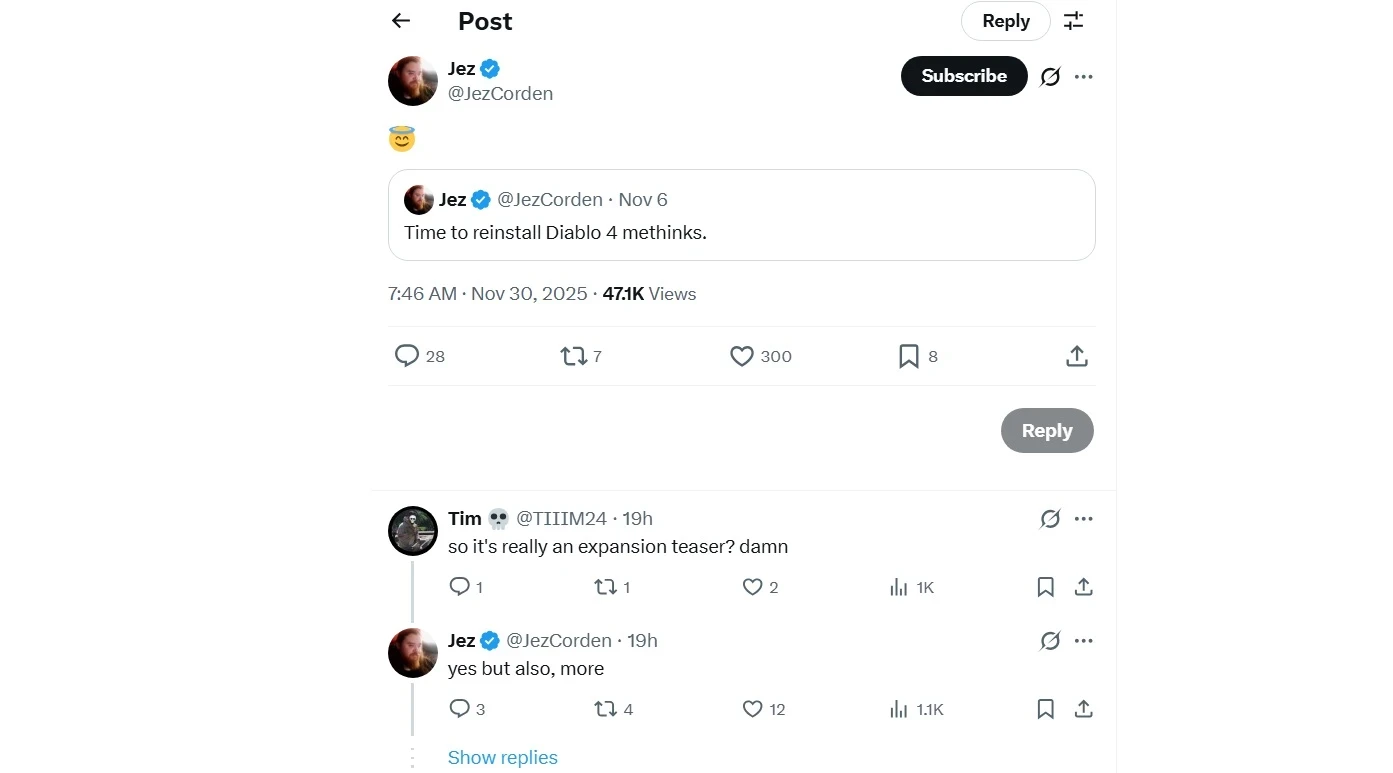This screenshot has width=1393, height=773.
Task: Like the main post with 300 likes
Action: tap(742, 356)
